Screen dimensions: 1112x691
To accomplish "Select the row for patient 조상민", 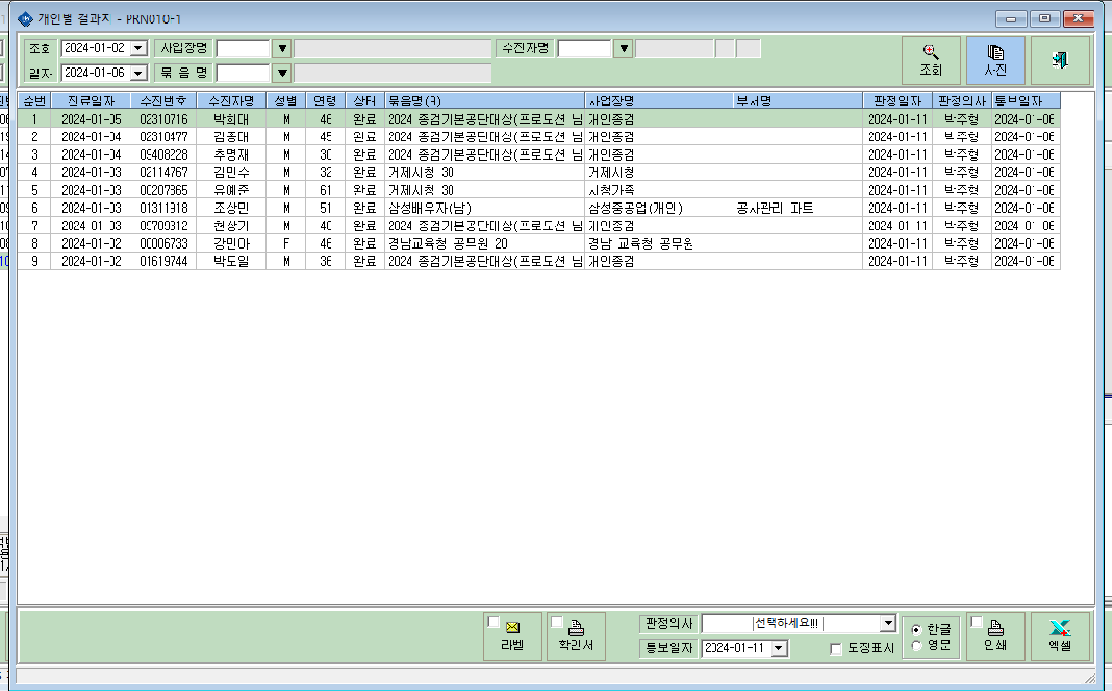I will click(x=538, y=208).
